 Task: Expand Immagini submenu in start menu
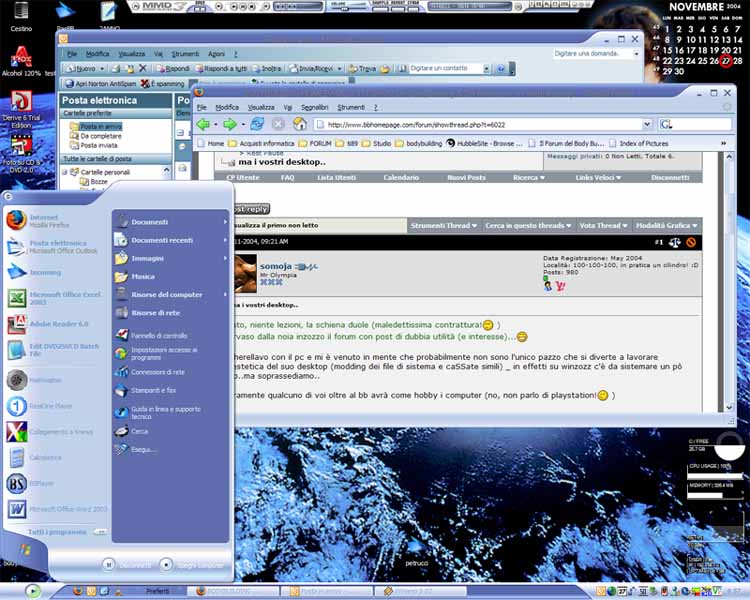(x=225, y=258)
